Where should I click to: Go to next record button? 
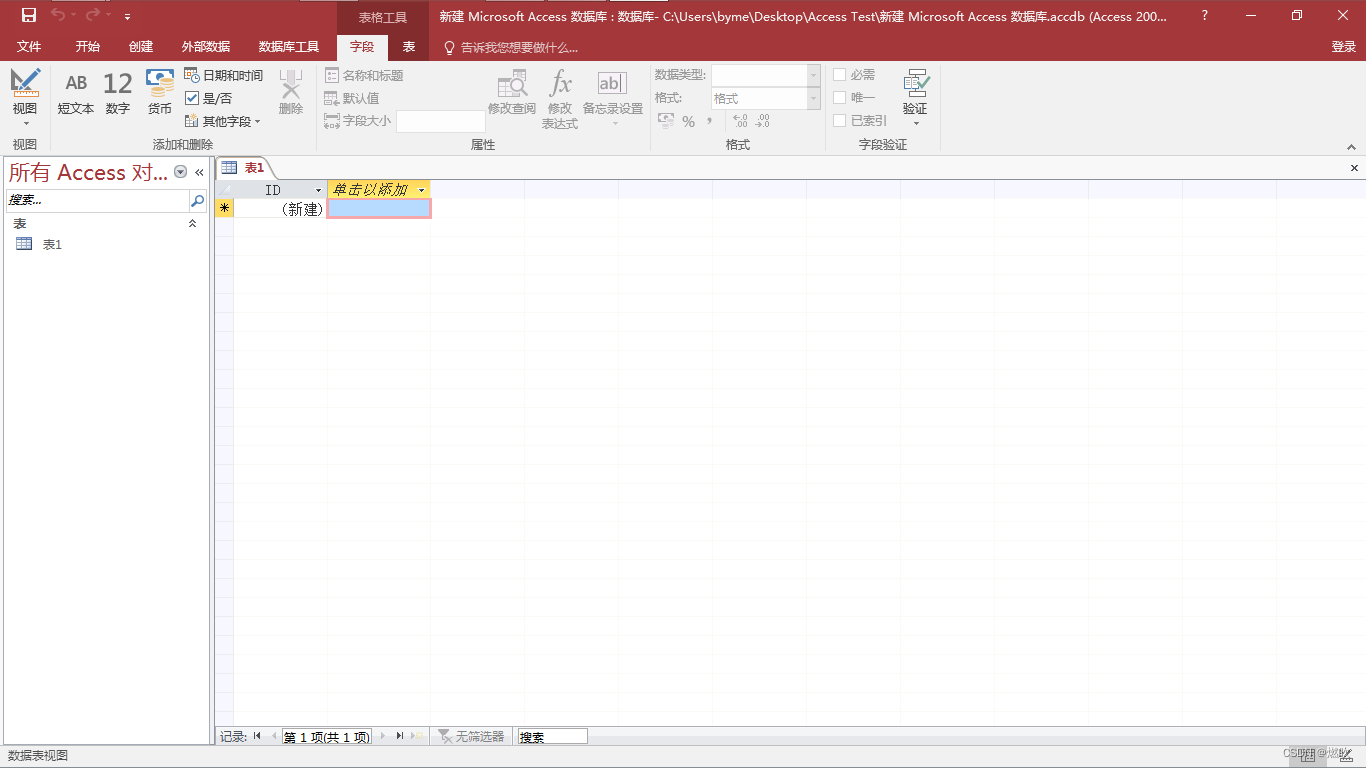[382, 736]
